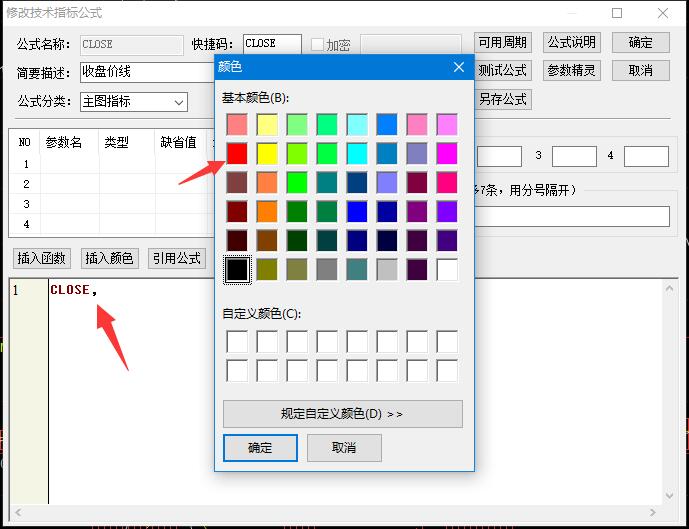
Task: Toggle the 加密 encryption checkbox
Action: [x=317, y=45]
